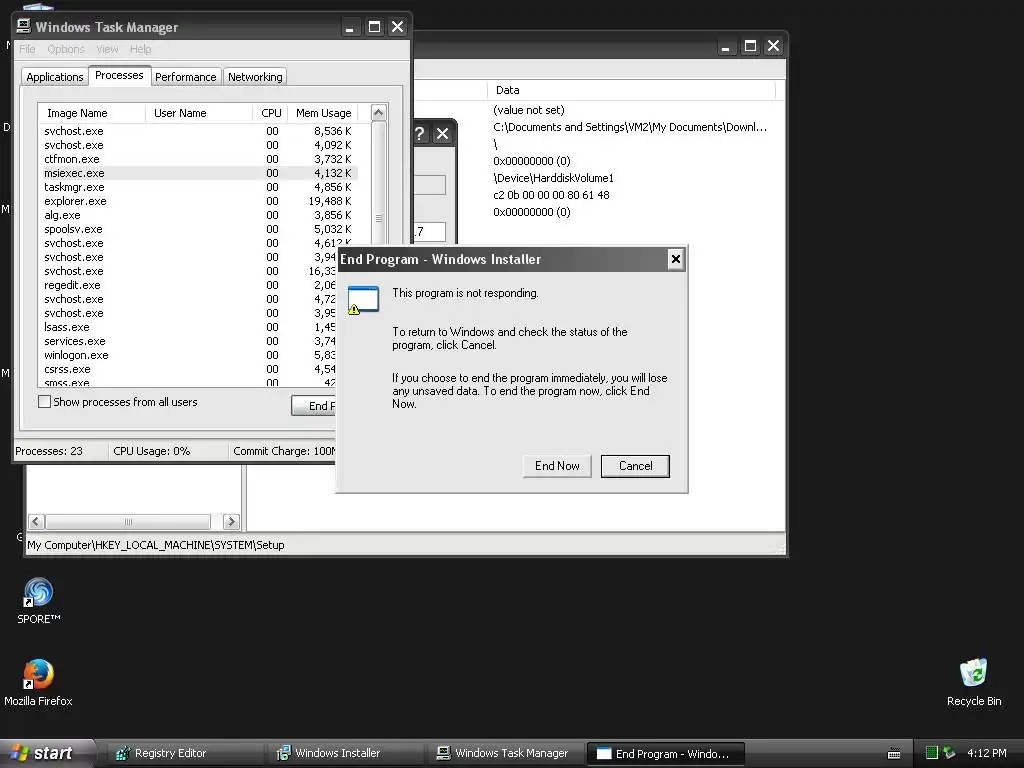Image resolution: width=1024 pixels, height=768 pixels.
Task: Select End Program taskbar button
Action: [665, 754]
